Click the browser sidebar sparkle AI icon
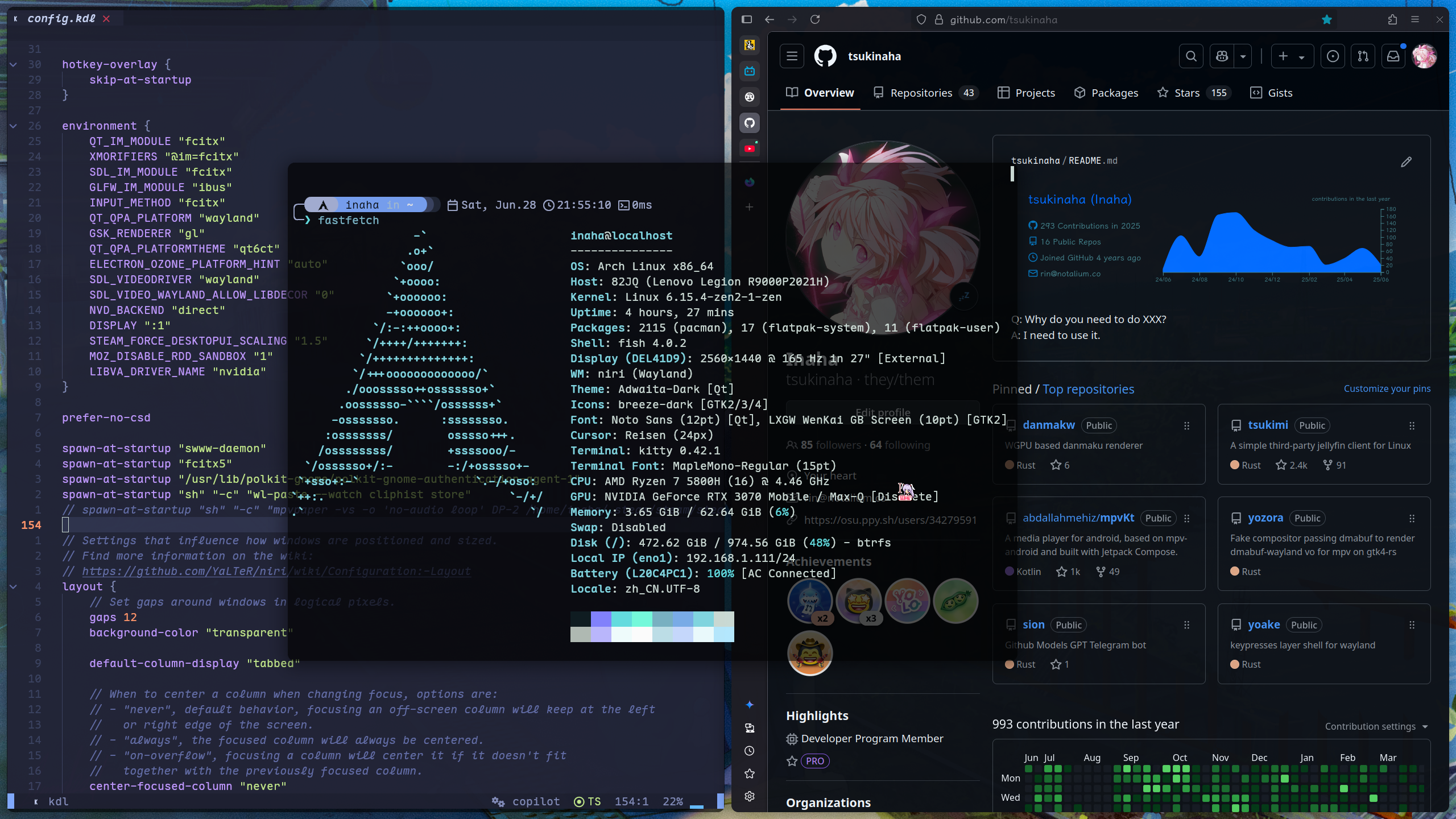Viewport: 1456px width, 819px height. coord(750,705)
